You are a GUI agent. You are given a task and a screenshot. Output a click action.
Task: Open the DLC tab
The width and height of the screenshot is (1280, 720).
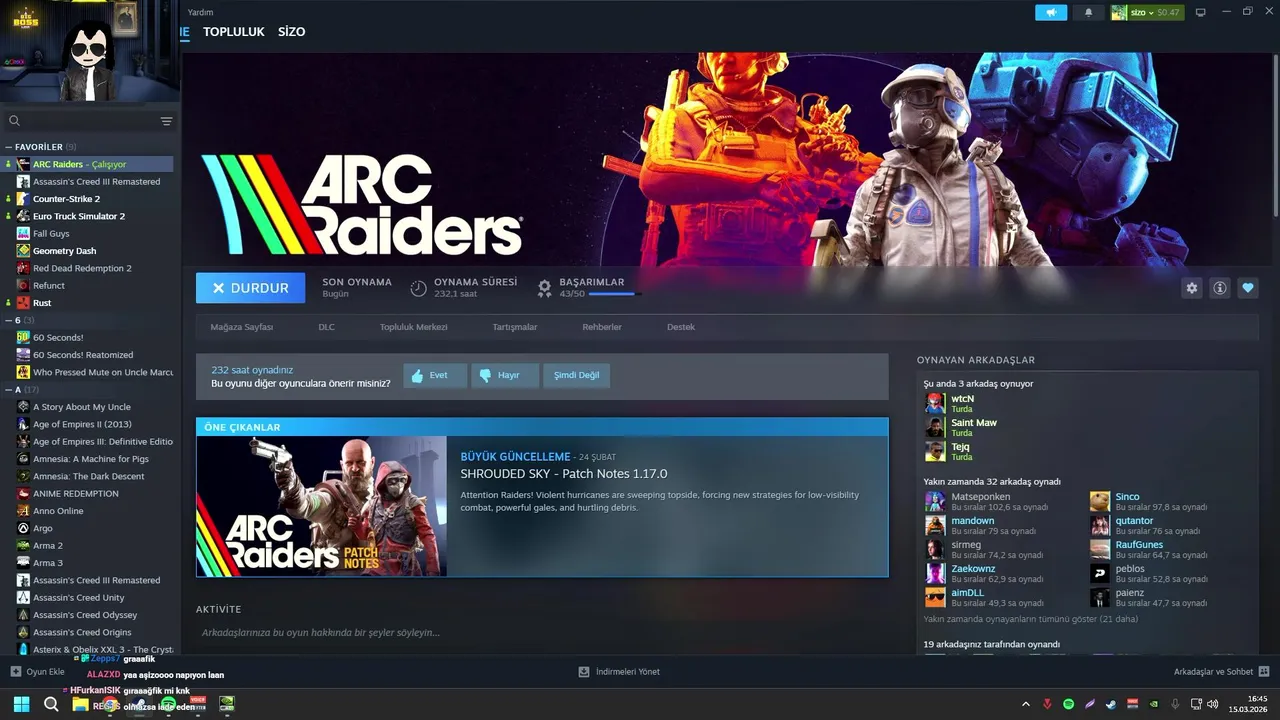pos(326,327)
